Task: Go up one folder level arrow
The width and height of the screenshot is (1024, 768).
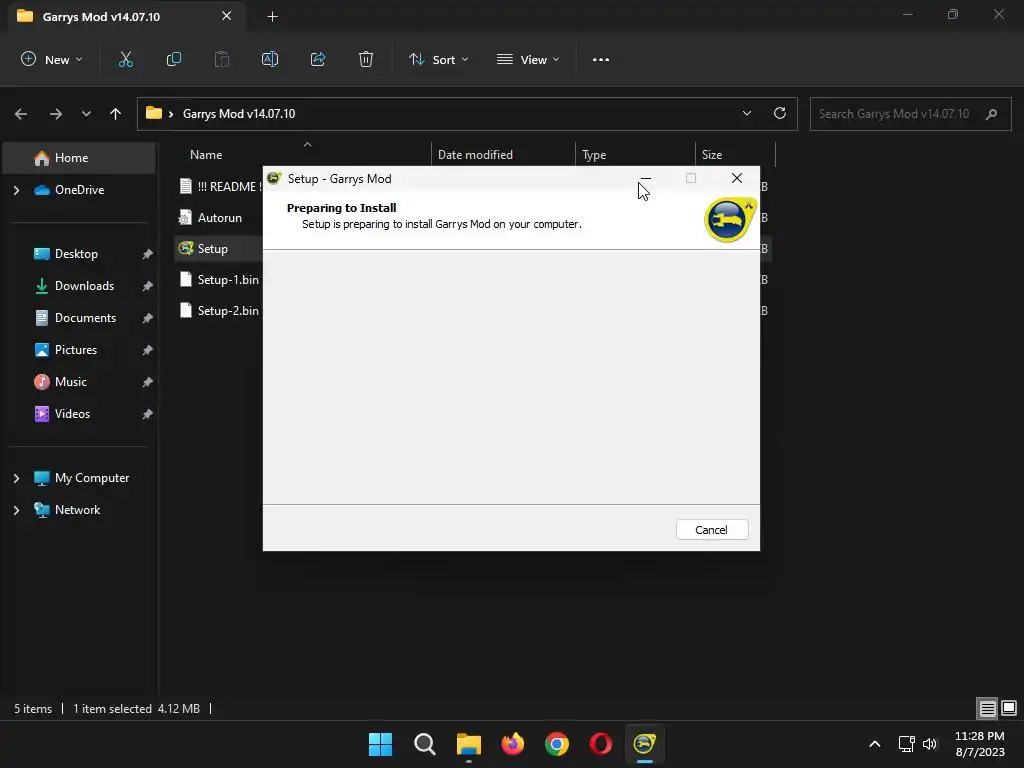Action: coord(116,114)
